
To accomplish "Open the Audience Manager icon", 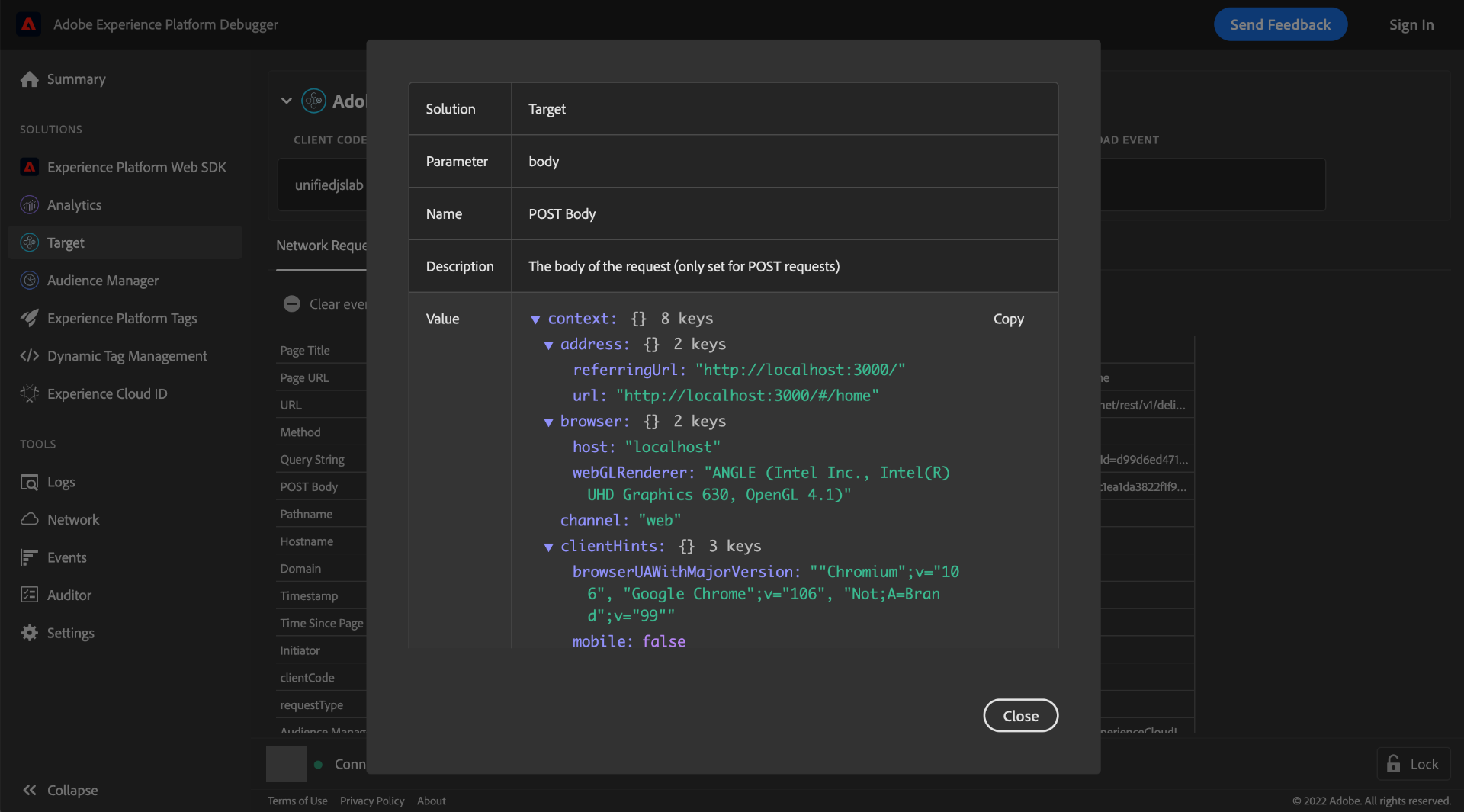I will coord(30,281).
